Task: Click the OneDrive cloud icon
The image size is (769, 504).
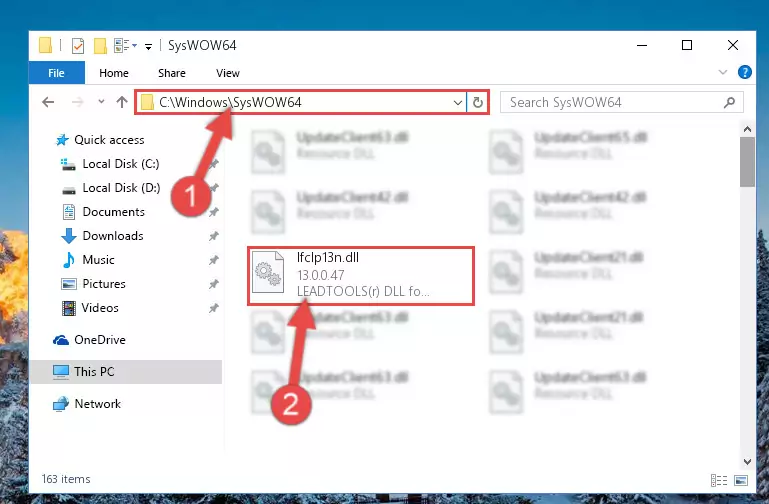Action: point(61,340)
